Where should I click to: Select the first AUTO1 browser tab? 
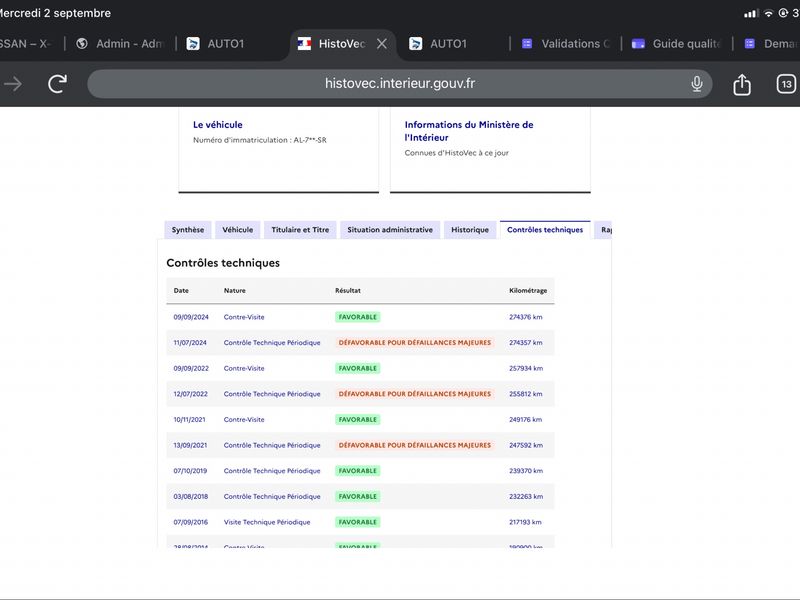tap(215, 44)
